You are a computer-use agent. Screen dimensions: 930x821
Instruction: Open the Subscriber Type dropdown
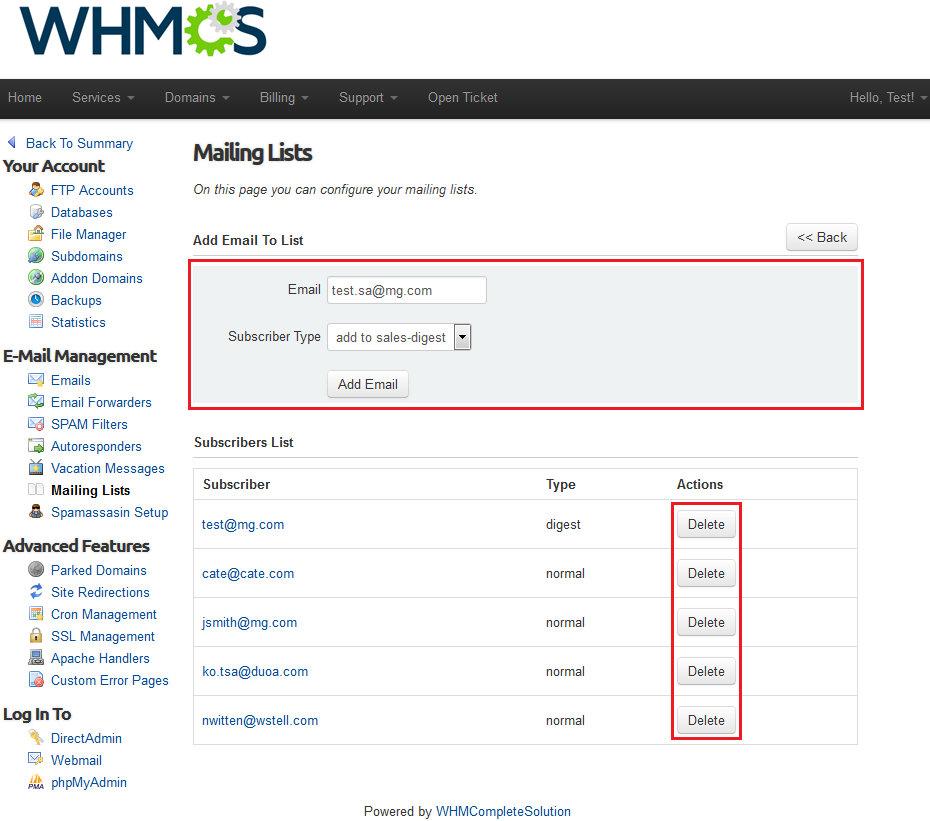399,337
